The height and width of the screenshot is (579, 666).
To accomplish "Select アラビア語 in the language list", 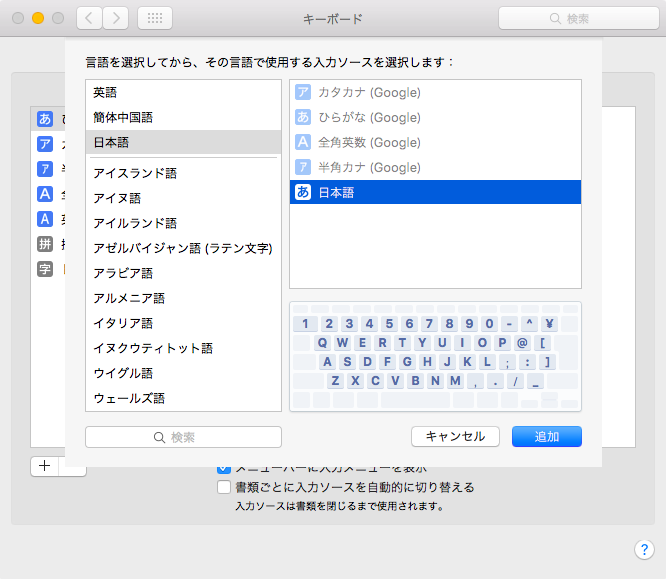I will click(183, 274).
